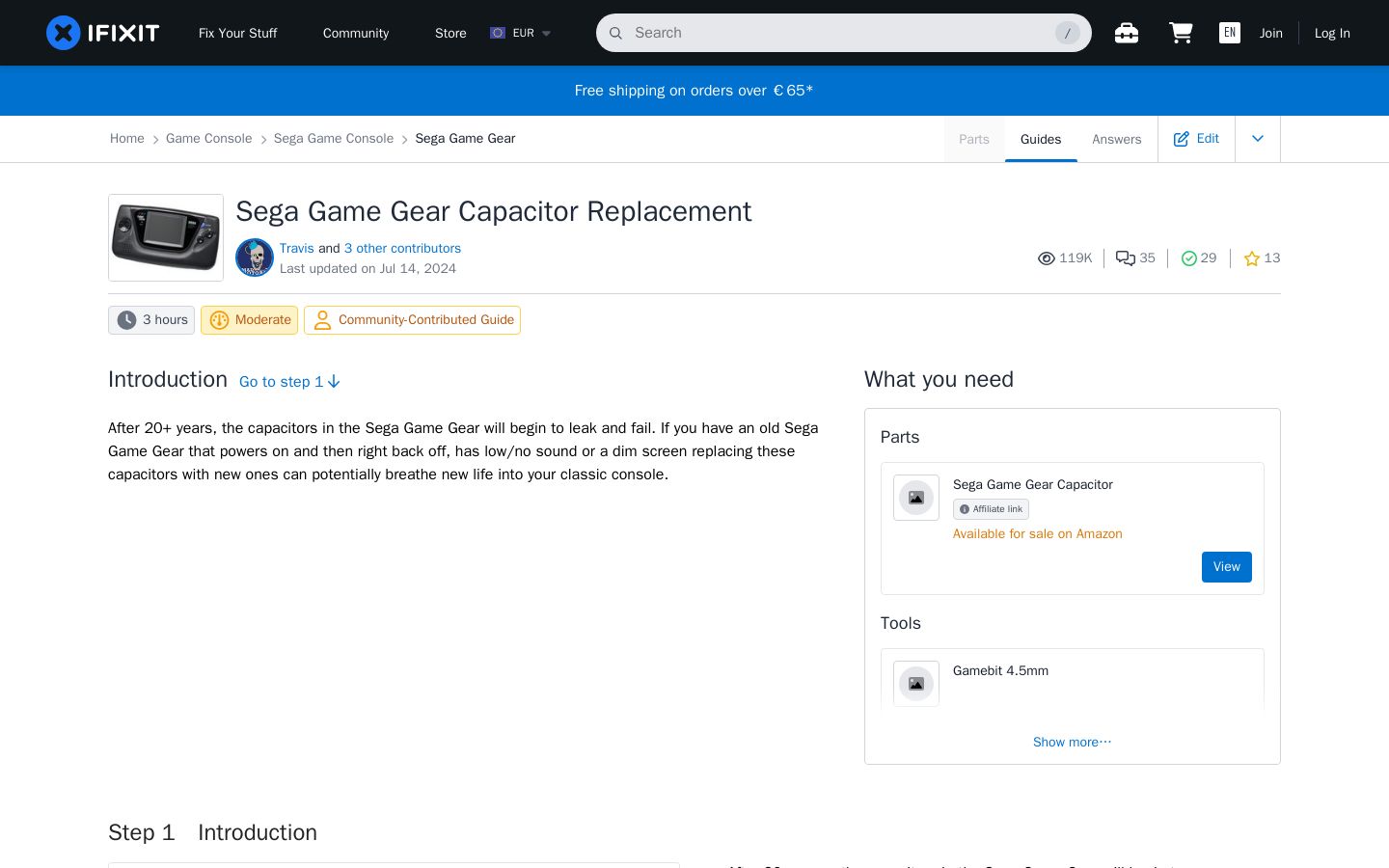Expand the chevron menu beside Edit
This screenshot has width=1389, height=868.
tap(1258, 139)
